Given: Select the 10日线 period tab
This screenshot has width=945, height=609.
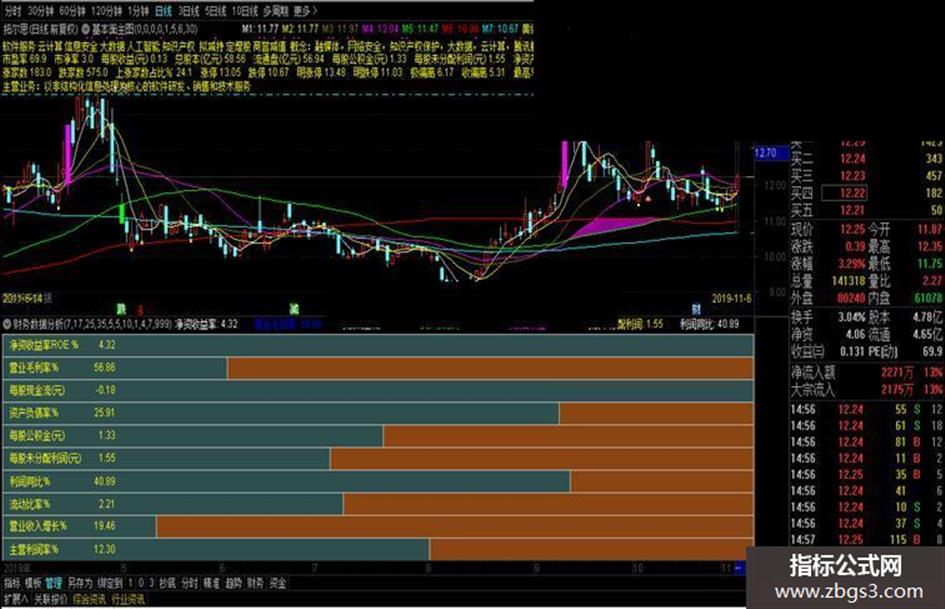Looking at the screenshot, I should click(244, 11).
